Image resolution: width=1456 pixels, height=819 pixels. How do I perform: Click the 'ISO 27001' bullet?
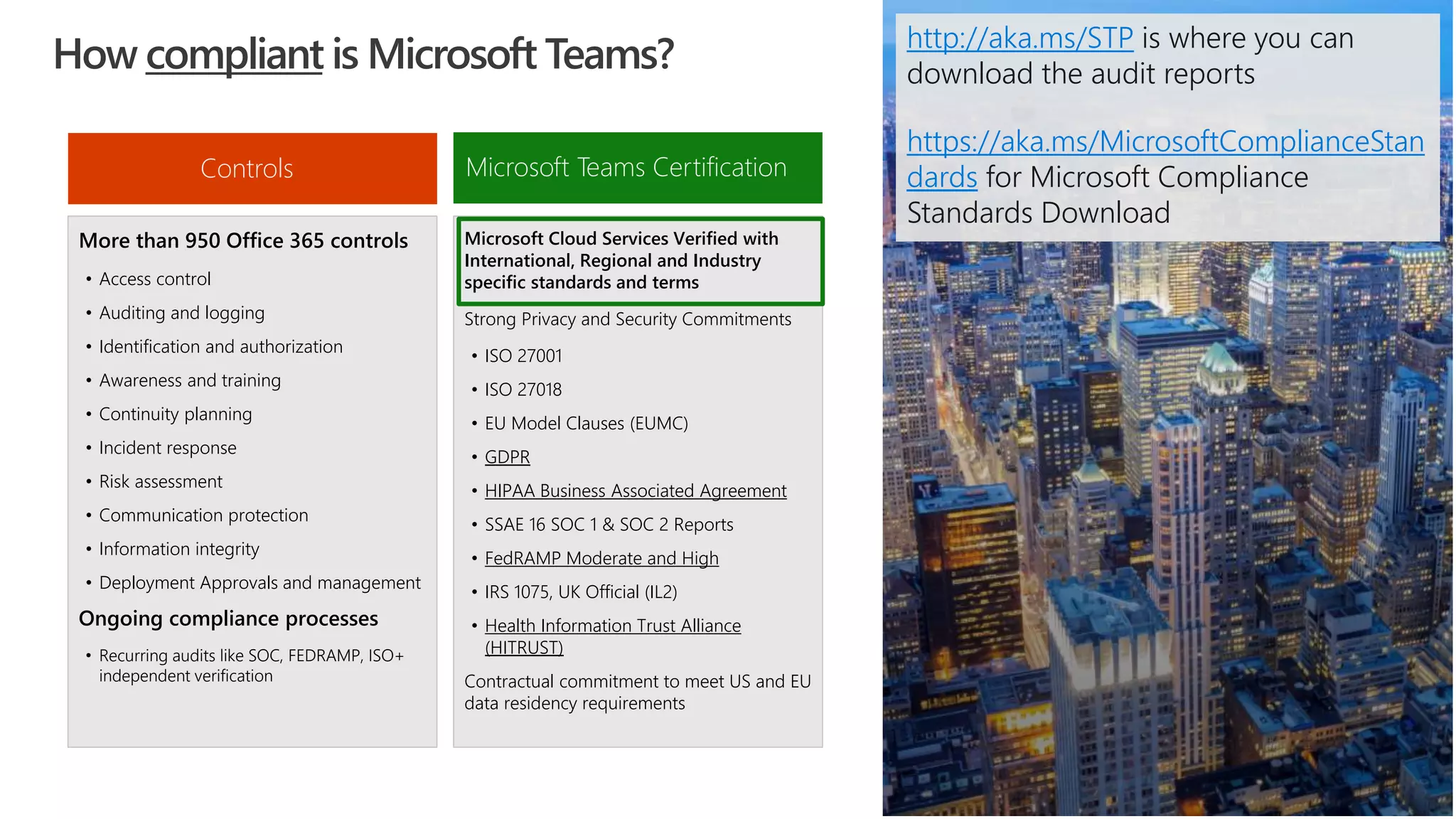(x=523, y=355)
